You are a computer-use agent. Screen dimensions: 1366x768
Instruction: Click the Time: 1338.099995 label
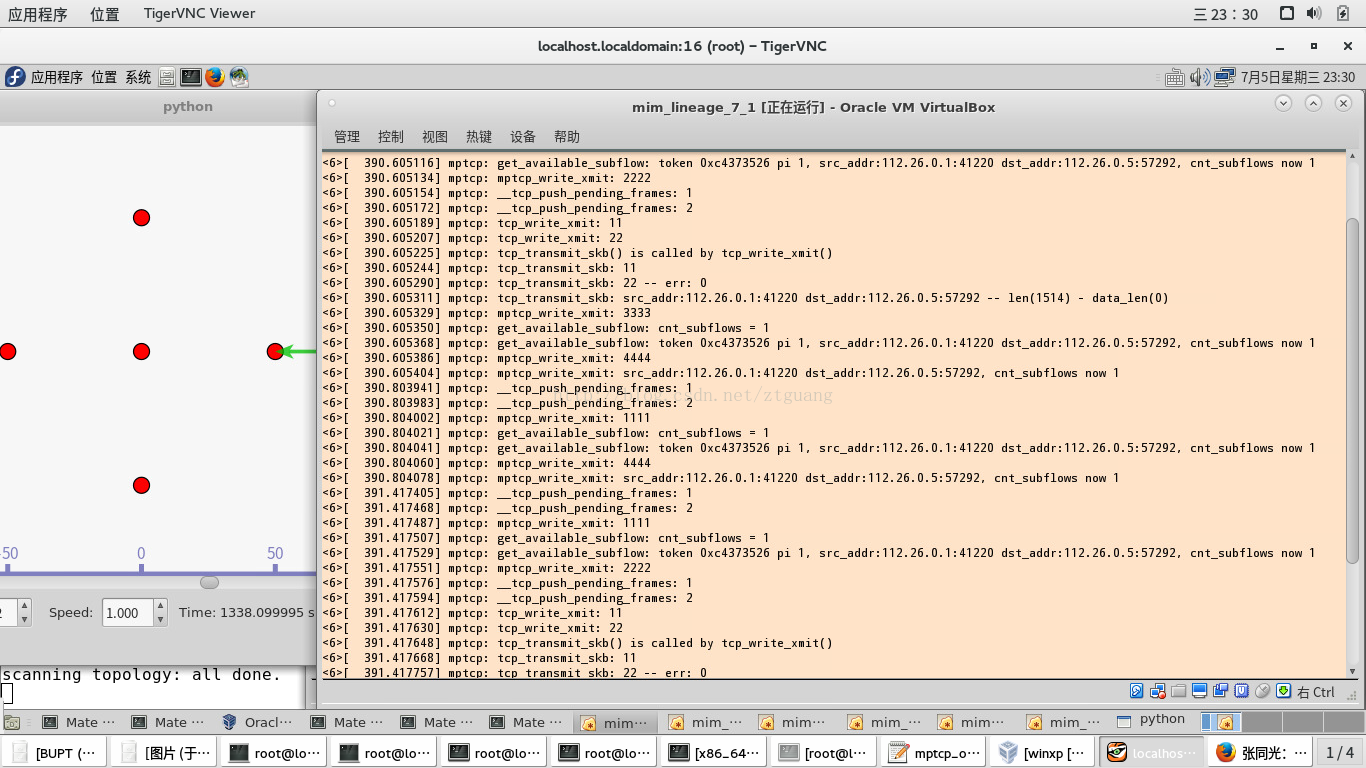click(x=247, y=612)
